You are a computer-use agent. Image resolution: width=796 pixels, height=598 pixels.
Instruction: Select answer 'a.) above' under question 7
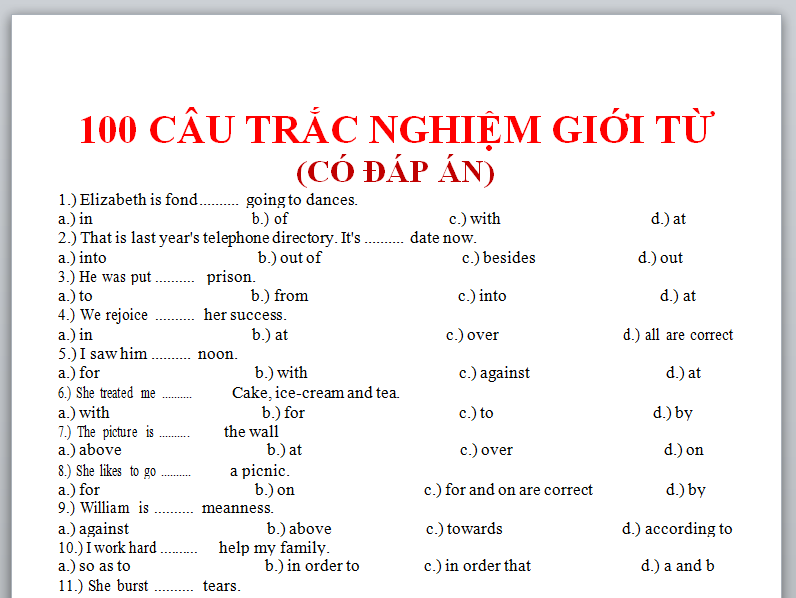tap(89, 450)
